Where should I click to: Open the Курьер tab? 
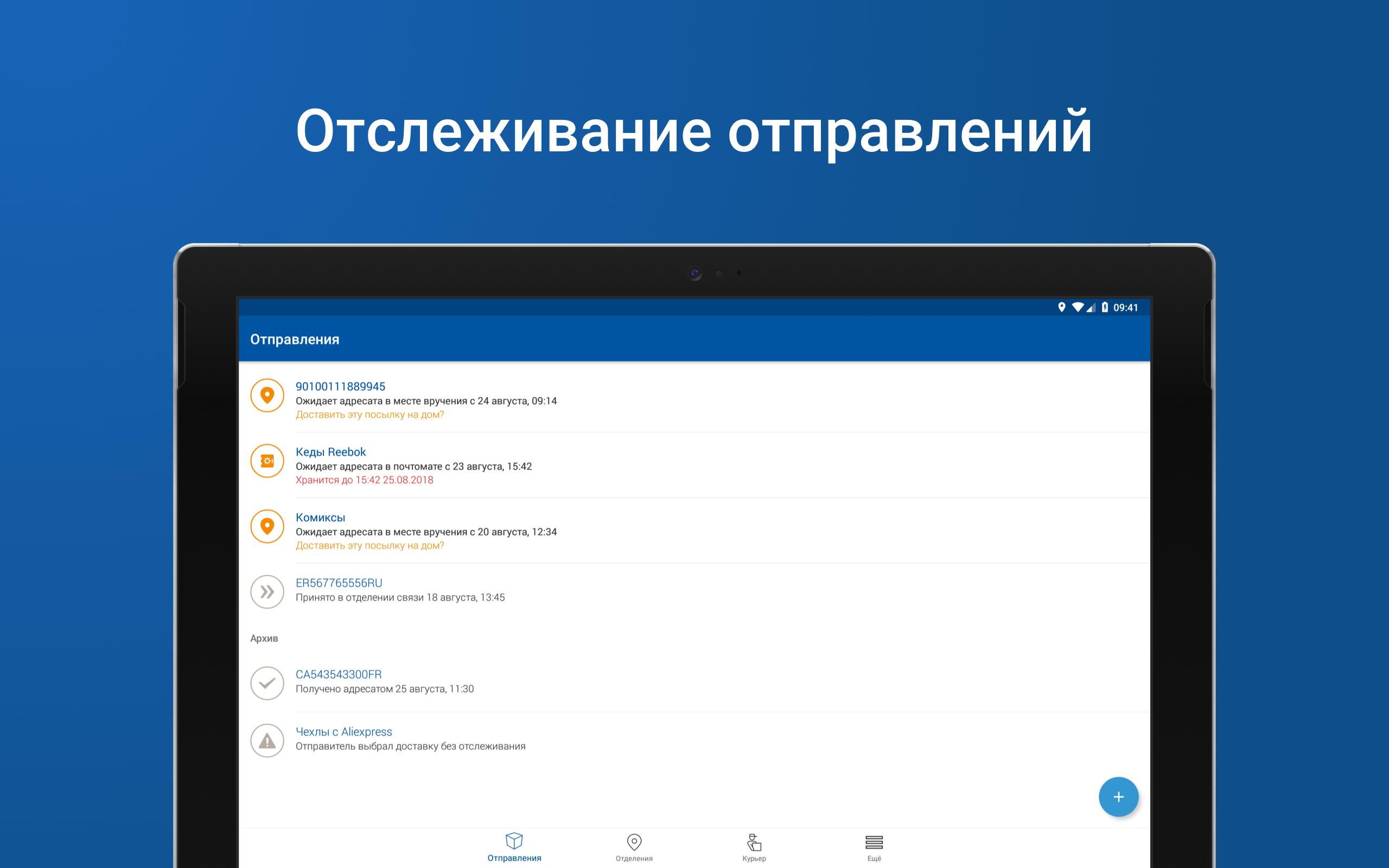click(x=754, y=847)
